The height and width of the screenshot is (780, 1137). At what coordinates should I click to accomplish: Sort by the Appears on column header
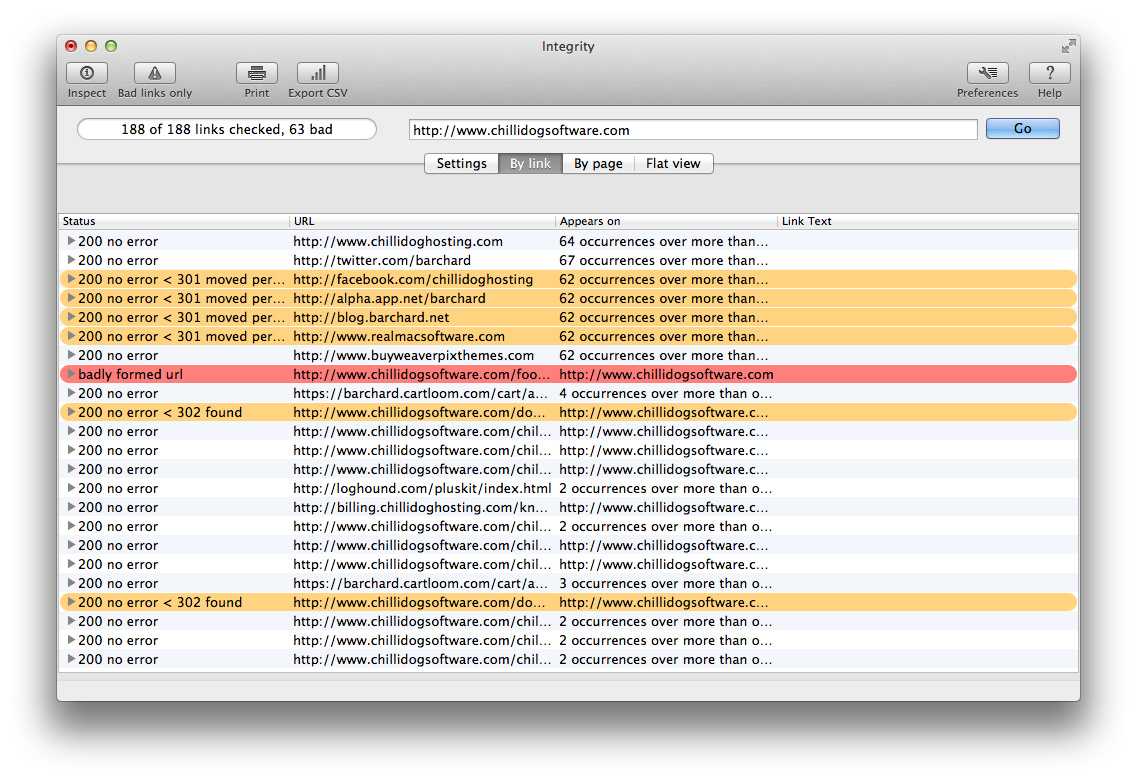[x=666, y=221]
